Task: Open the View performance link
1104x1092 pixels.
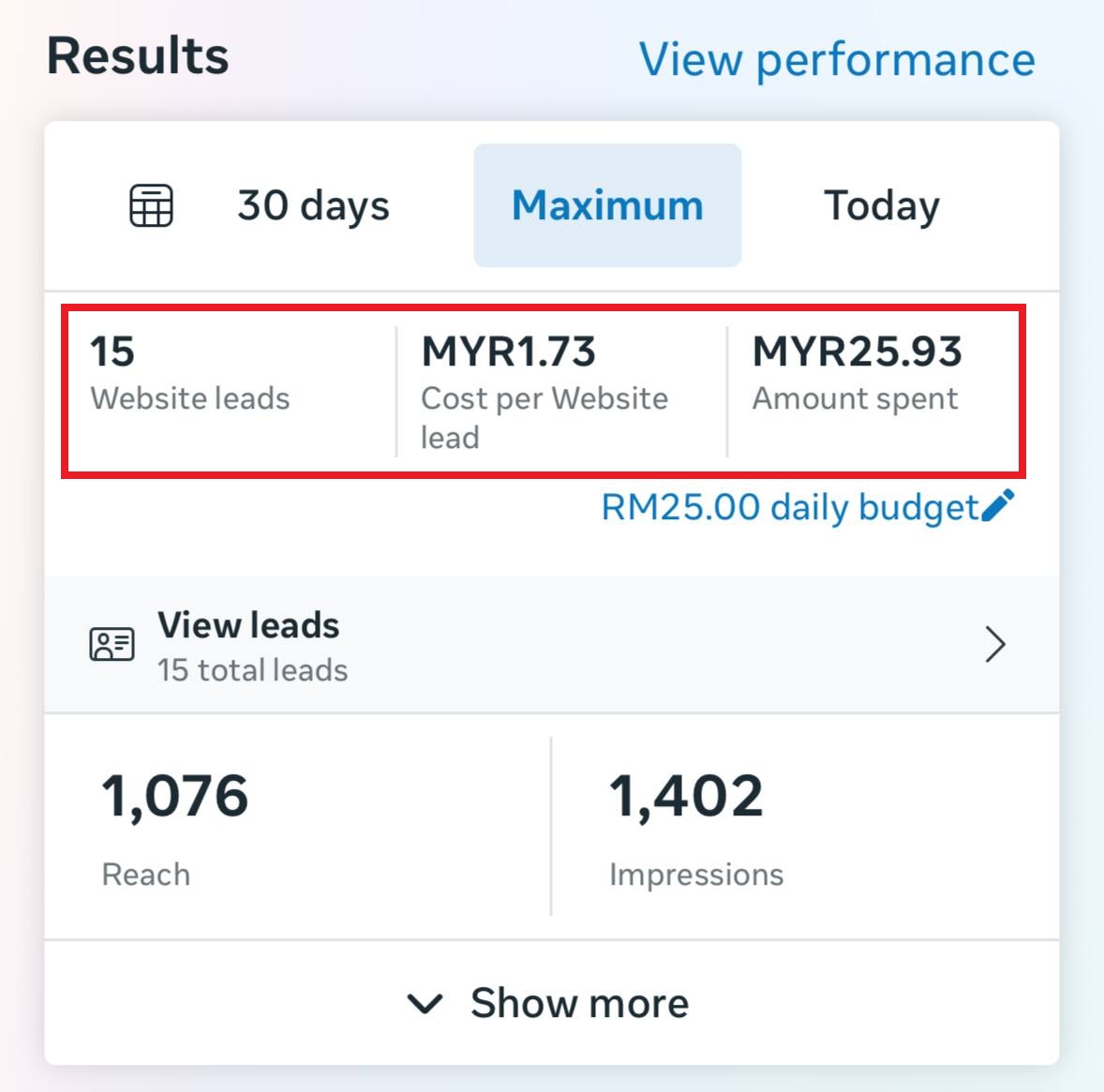Action: click(x=837, y=59)
